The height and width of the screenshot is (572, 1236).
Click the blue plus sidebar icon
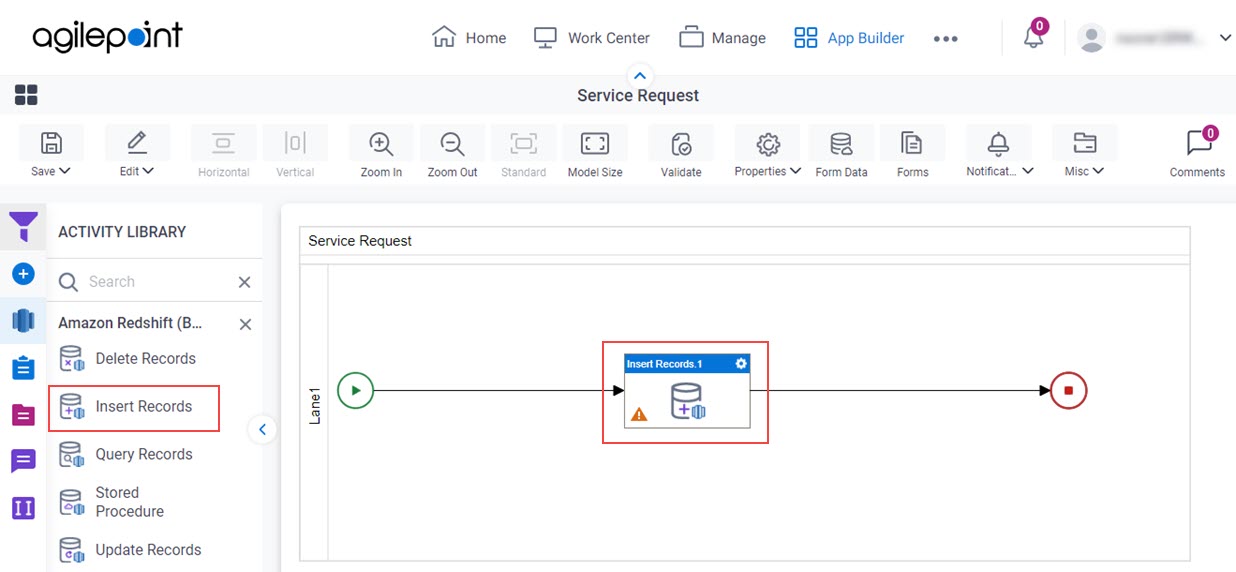point(23,274)
